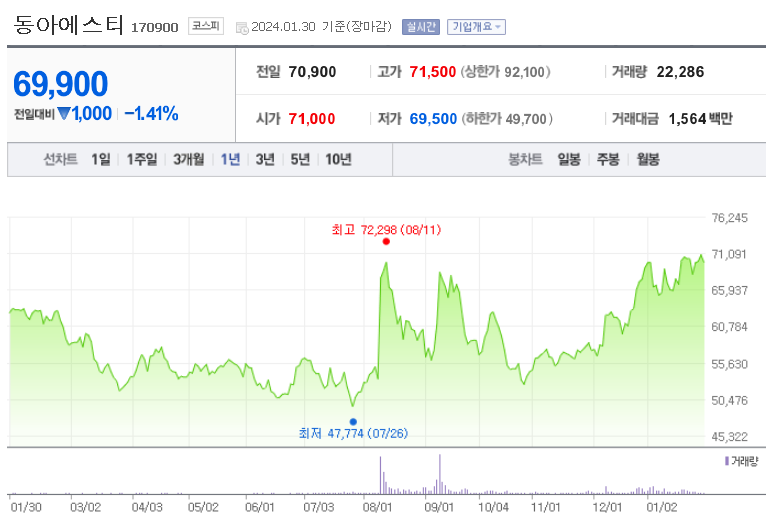Screen dimensions: 766x527
Task: Click the 저가 value 69,500
Action: tap(433, 119)
